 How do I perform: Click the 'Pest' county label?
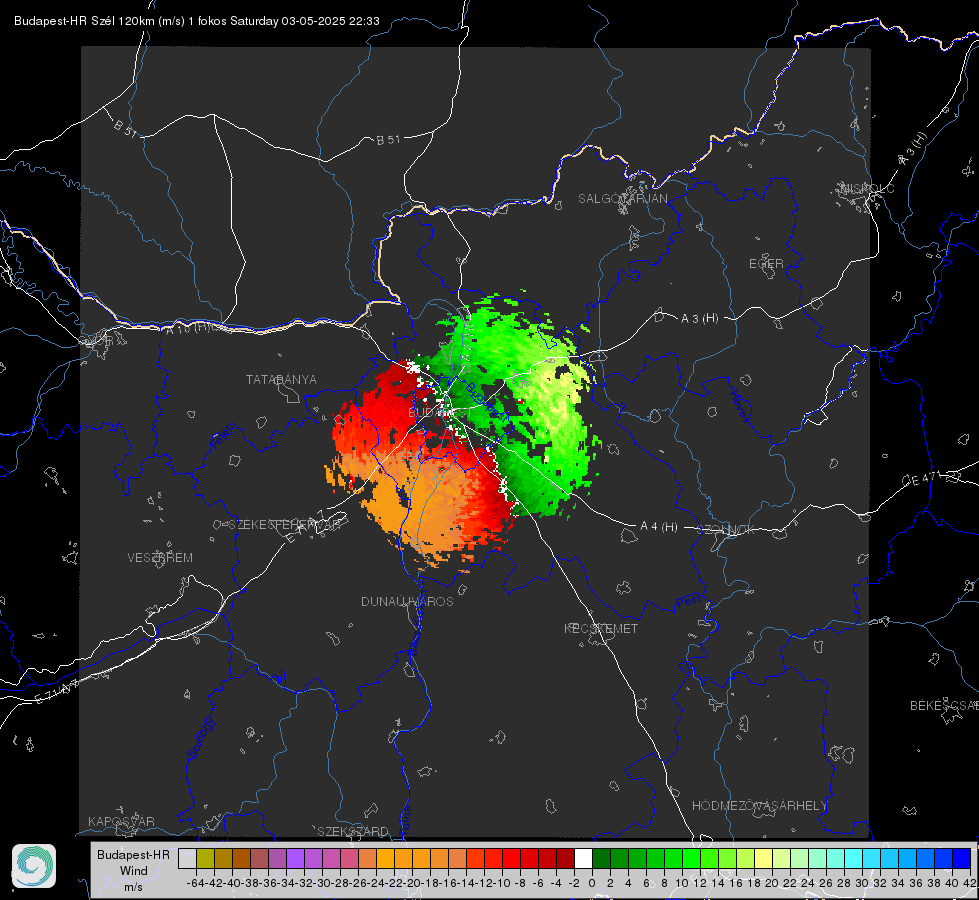pos(689,602)
